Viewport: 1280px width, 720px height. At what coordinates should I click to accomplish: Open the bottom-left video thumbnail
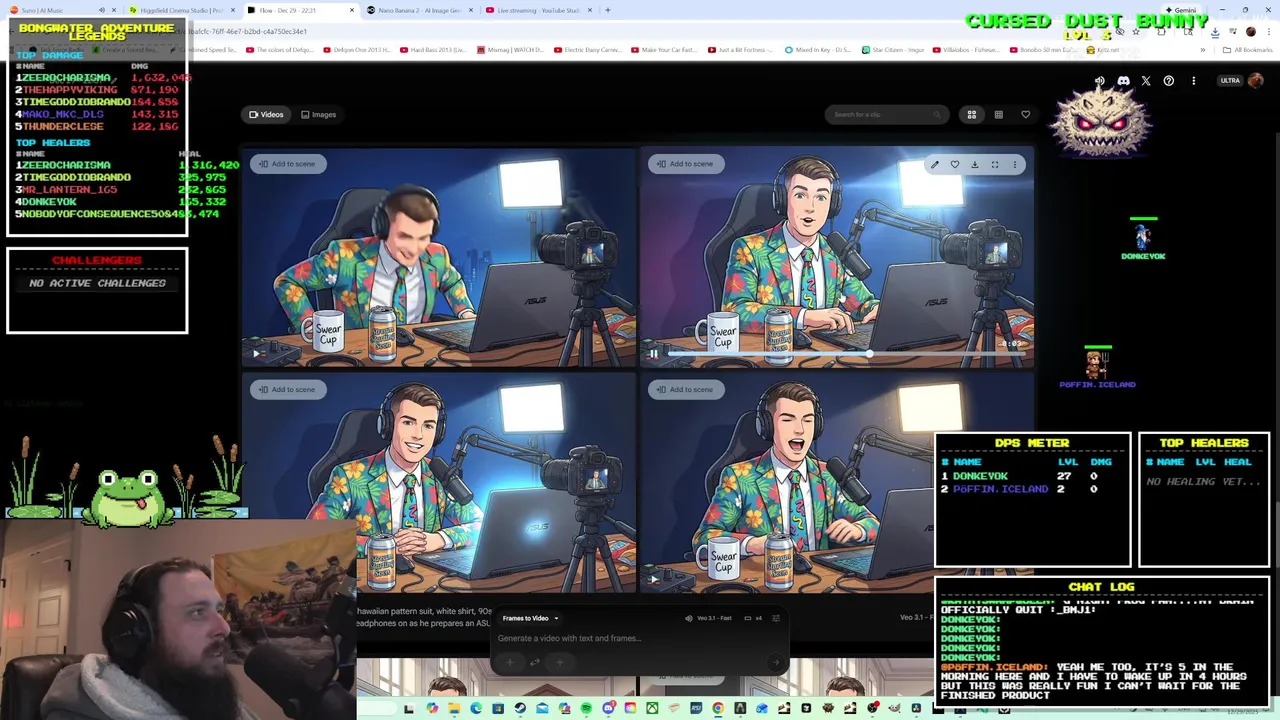[438, 483]
